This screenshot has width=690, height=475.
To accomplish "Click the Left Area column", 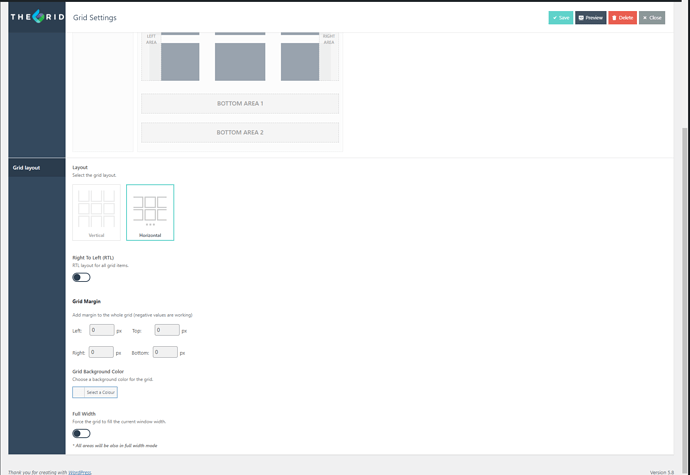I will (x=151, y=55).
